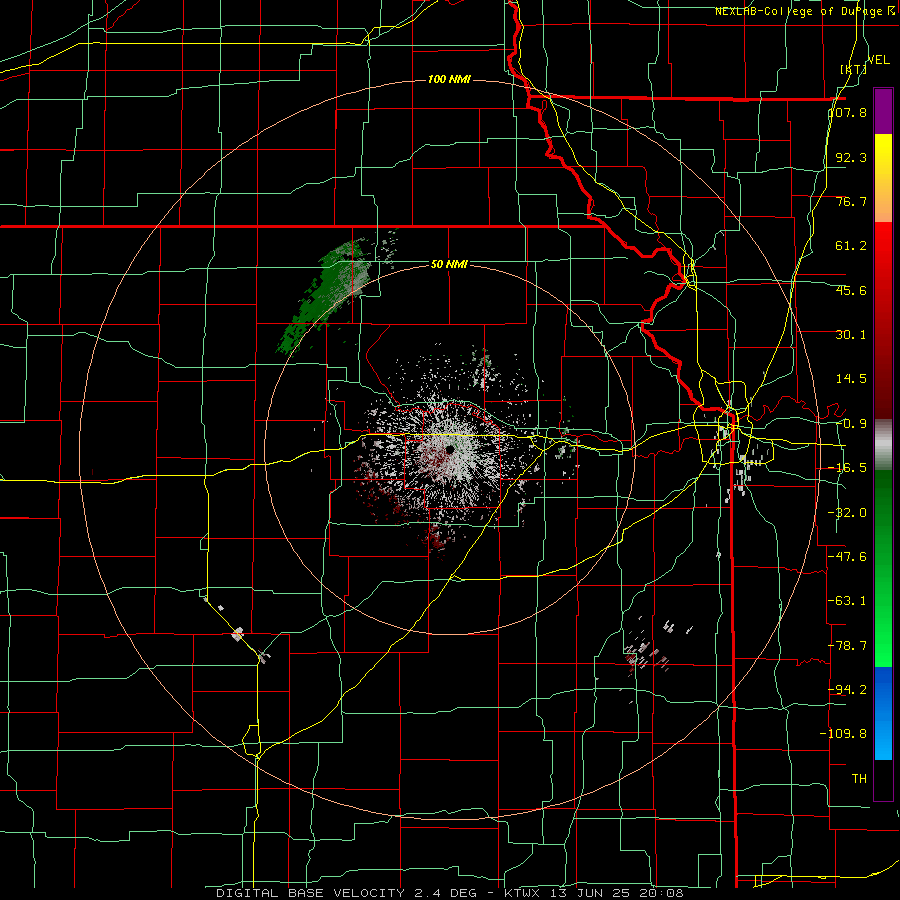This screenshot has width=900, height=900.
Task: Click the -78.7 velocity scale value
Action: point(847,646)
